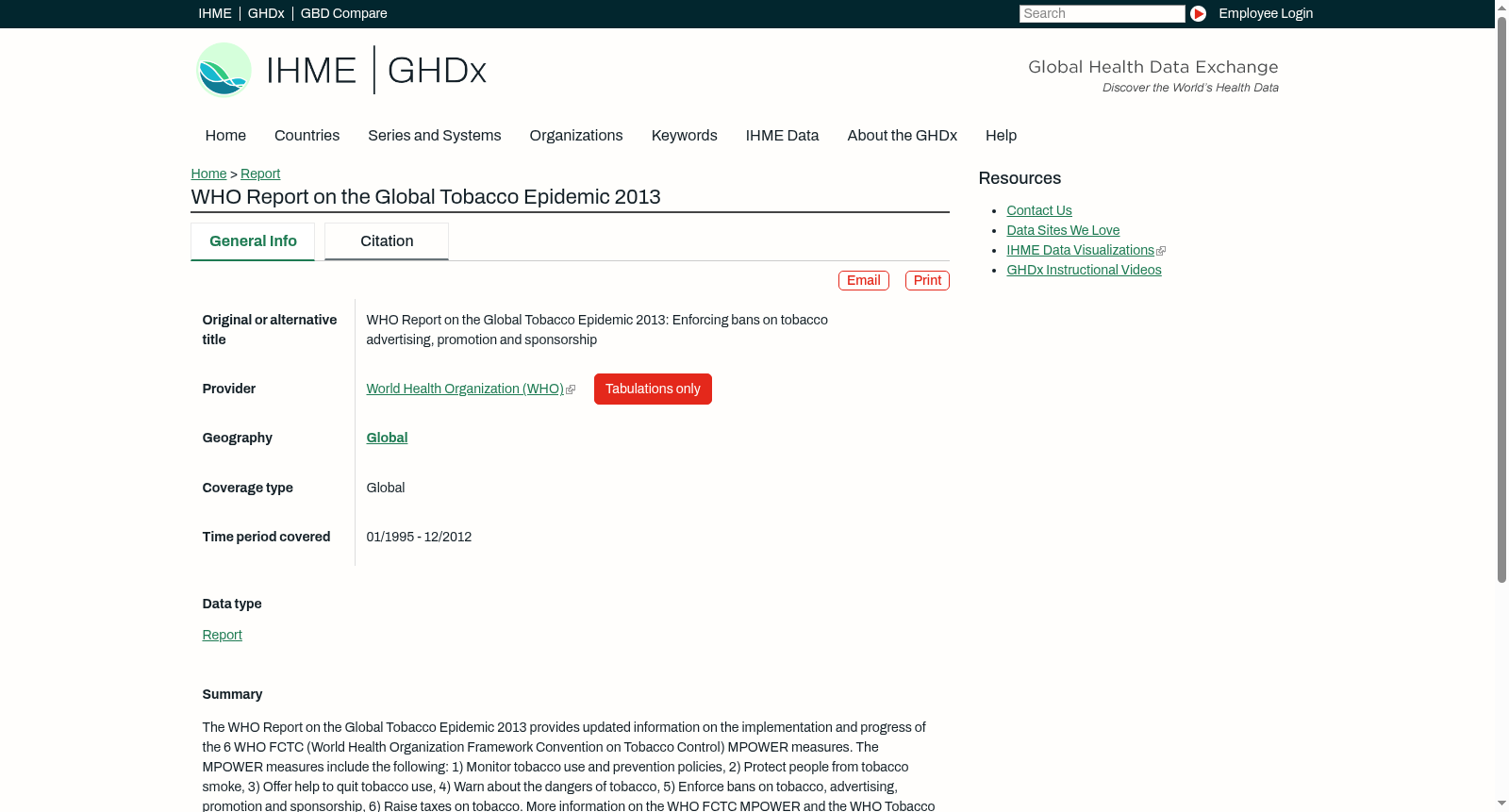Image resolution: width=1509 pixels, height=812 pixels.
Task: Click the scrollbar down arrow
Action: point(1501,804)
